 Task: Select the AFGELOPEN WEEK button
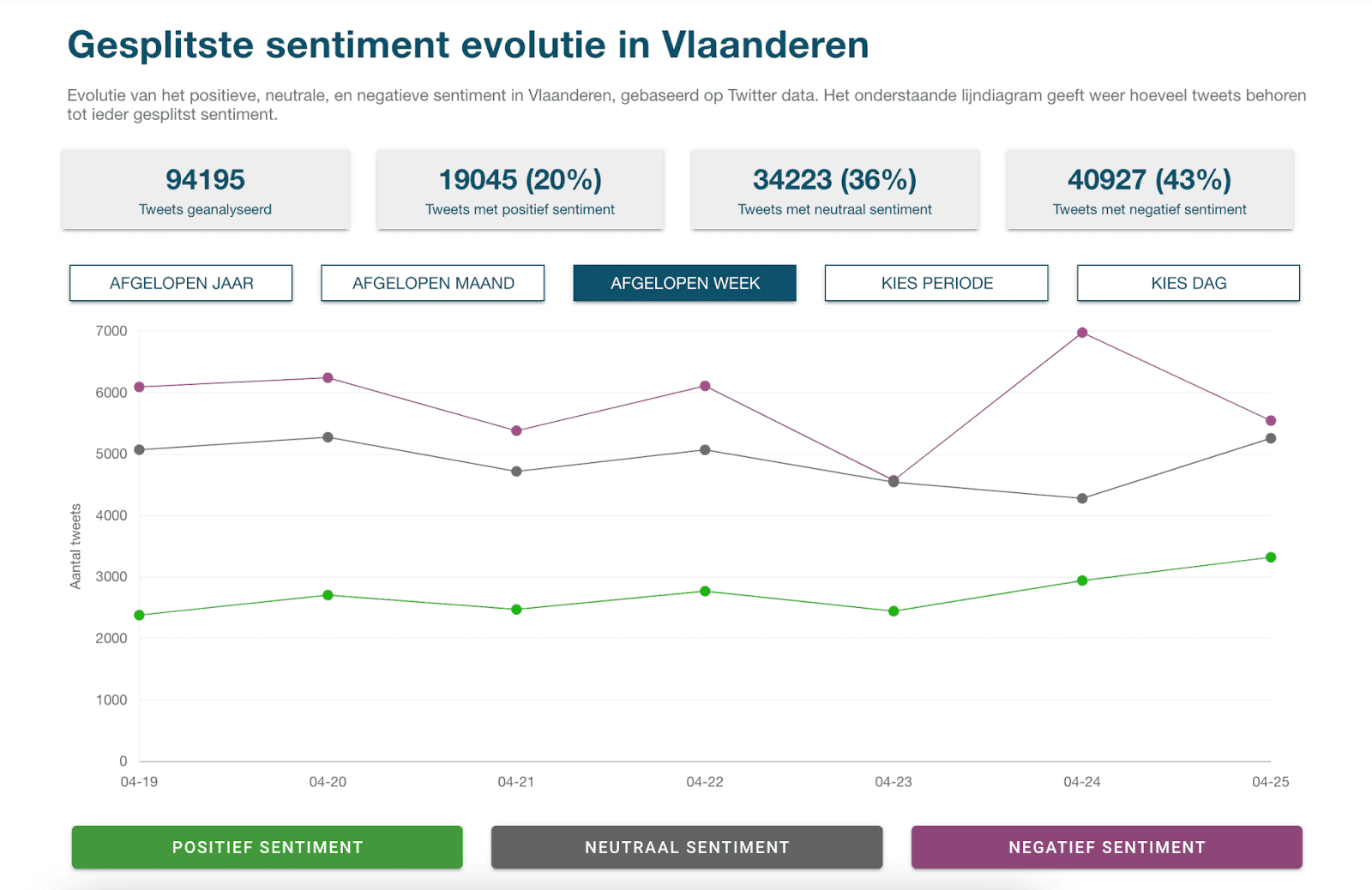click(x=685, y=283)
